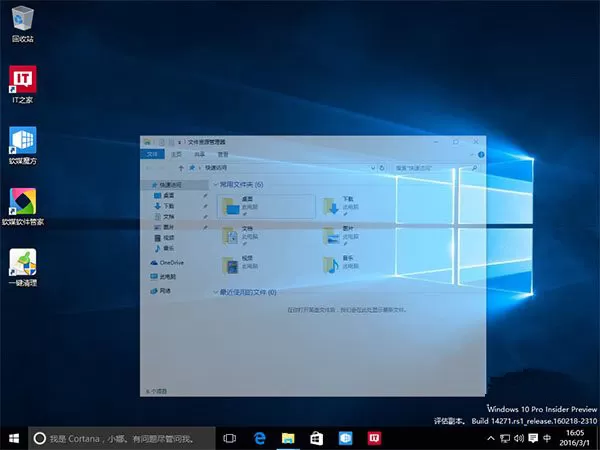Click the Windows Start button
Viewport: 600px width, 450px height.
[14, 438]
